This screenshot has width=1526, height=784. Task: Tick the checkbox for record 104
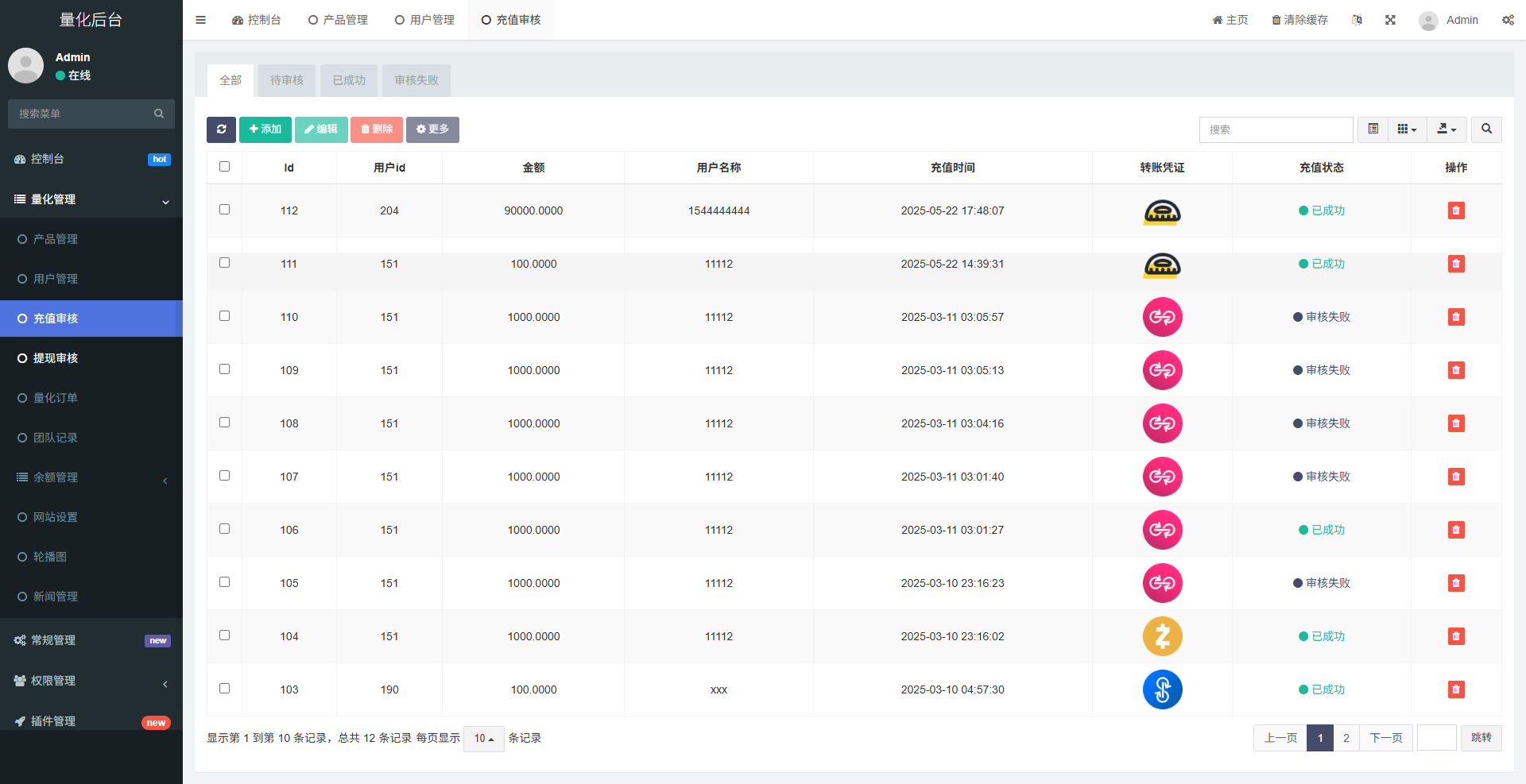[224, 635]
